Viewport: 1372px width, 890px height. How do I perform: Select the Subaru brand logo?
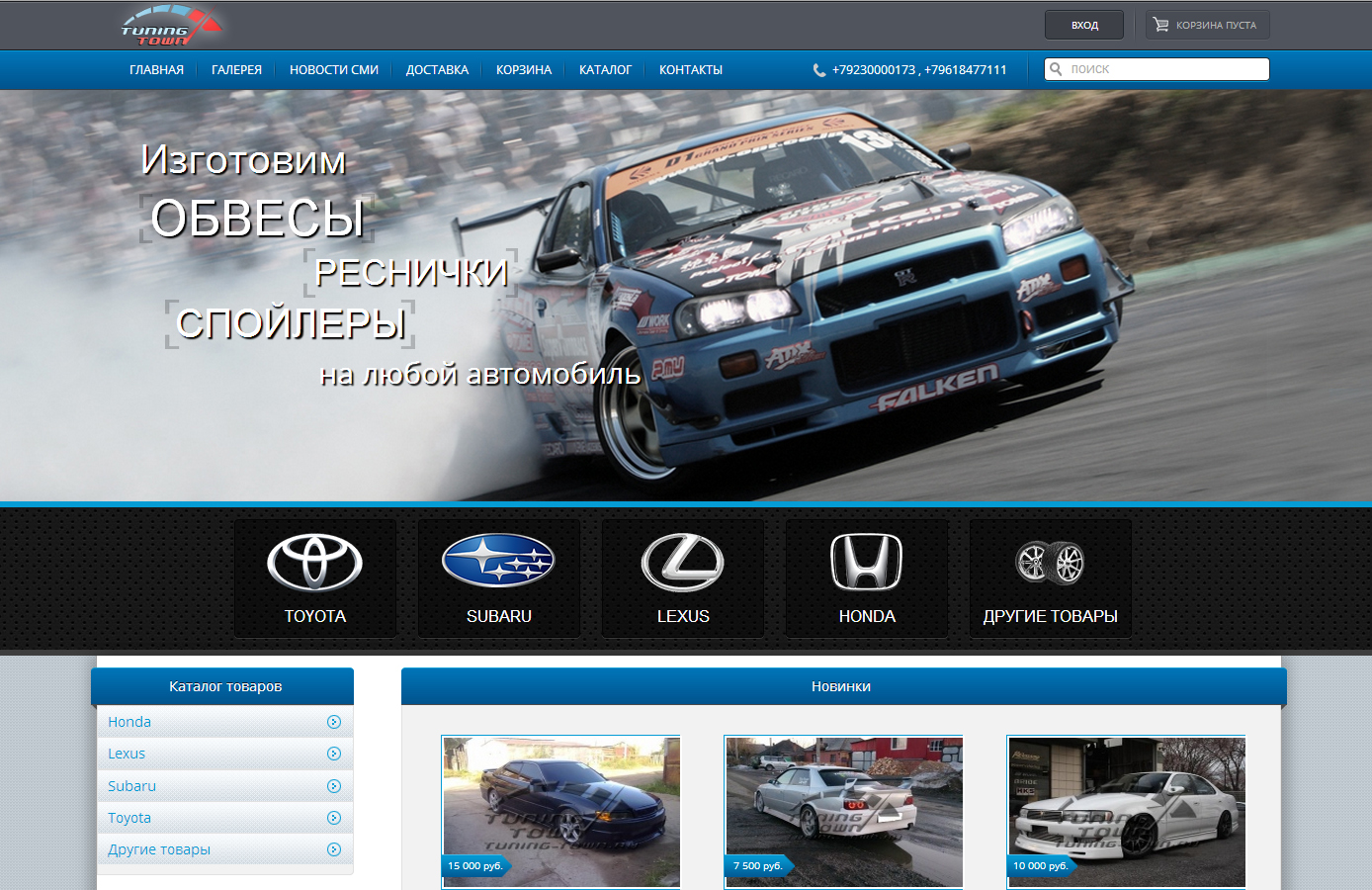point(498,561)
